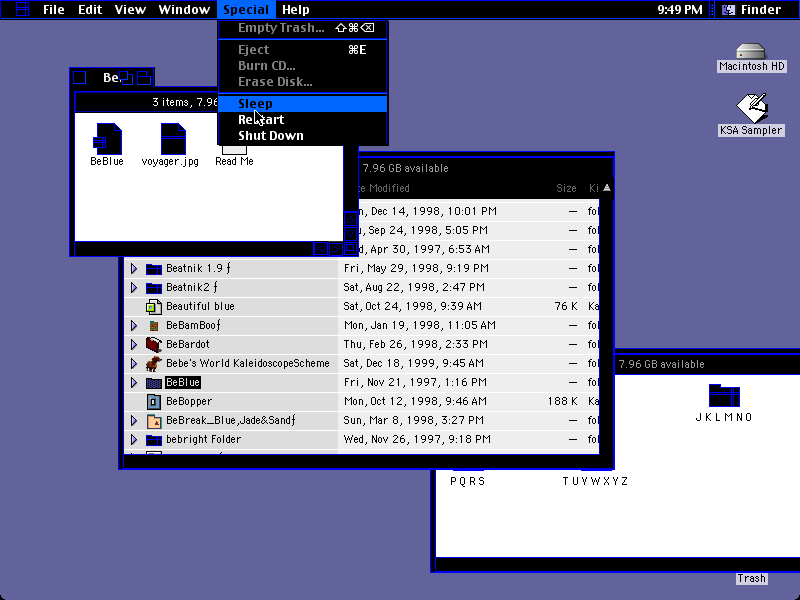Click the date Wed, Nov 26, 1997, 9:18 PM
The width and height of the screenshot is (800, 600).
417,440
